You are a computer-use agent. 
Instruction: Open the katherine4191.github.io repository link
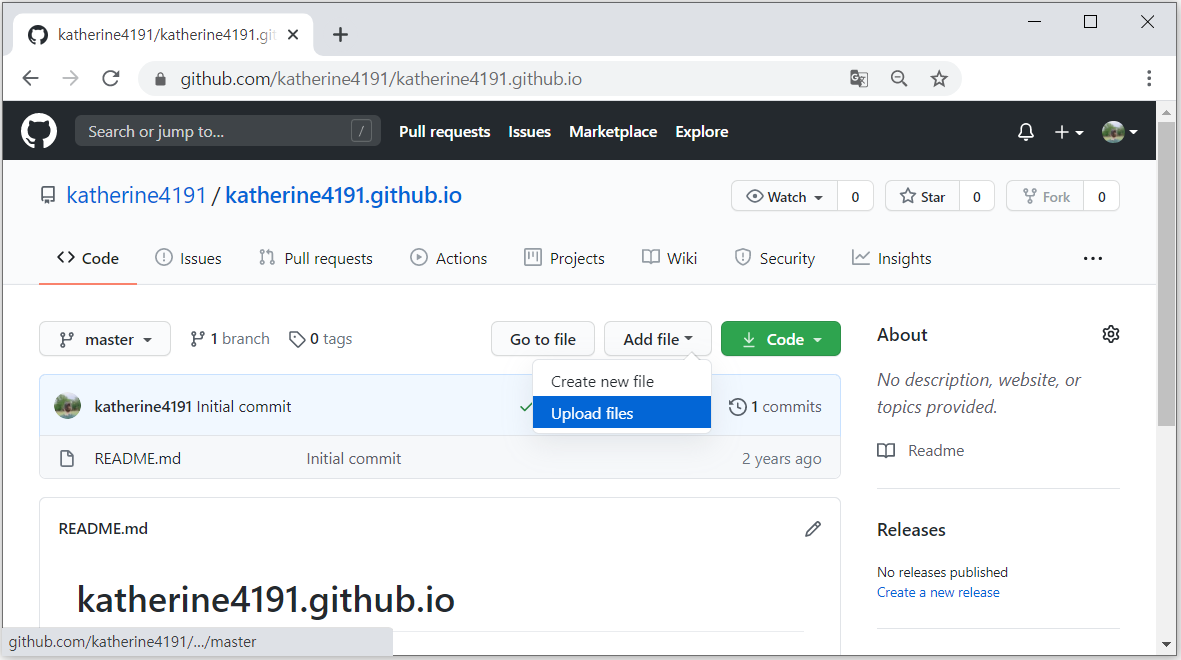tap(343, 195)
